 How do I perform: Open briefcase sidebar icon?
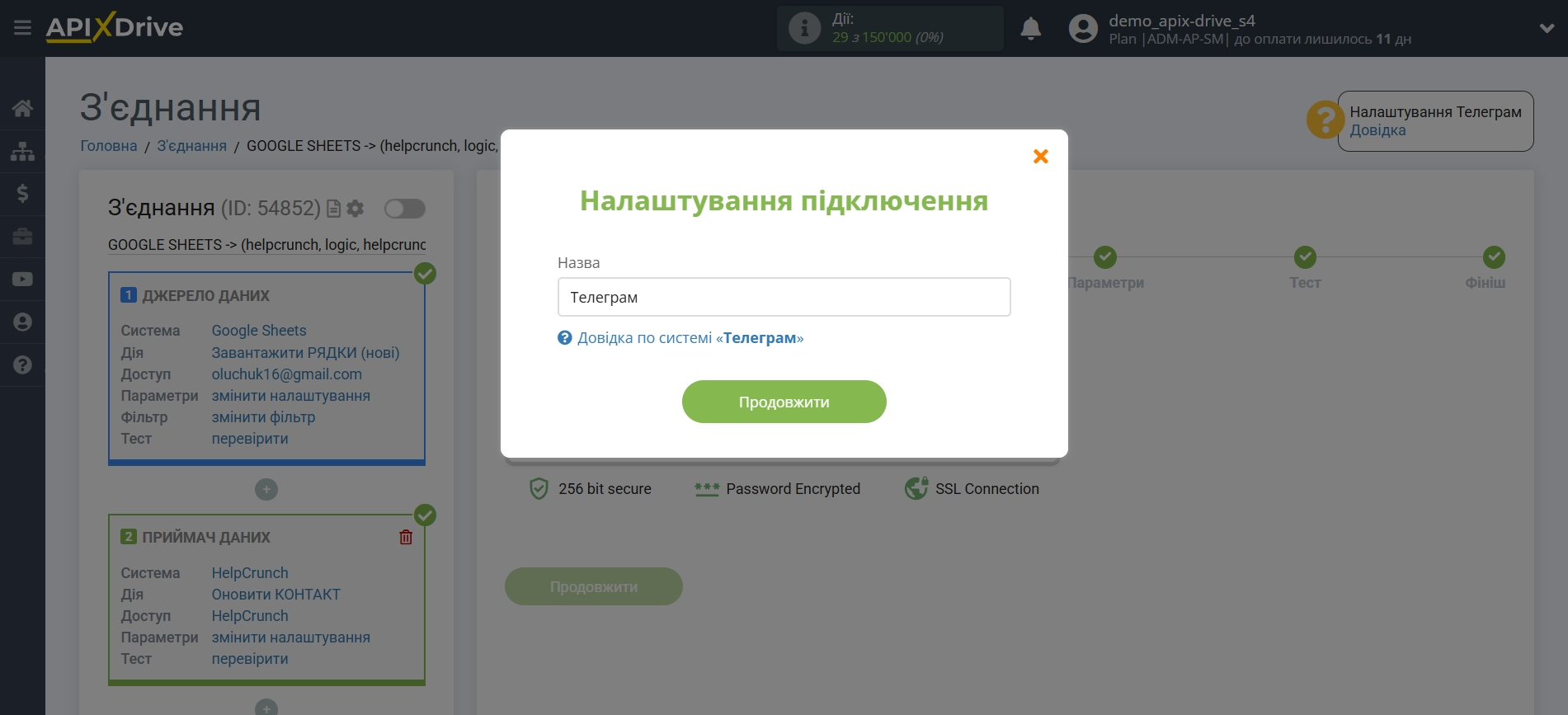coord(22,237)
